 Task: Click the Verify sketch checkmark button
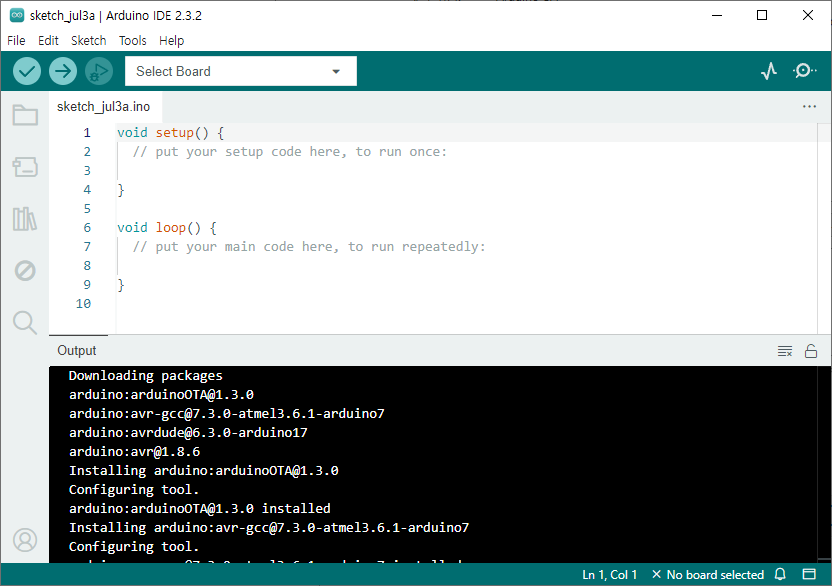(27, 71)
